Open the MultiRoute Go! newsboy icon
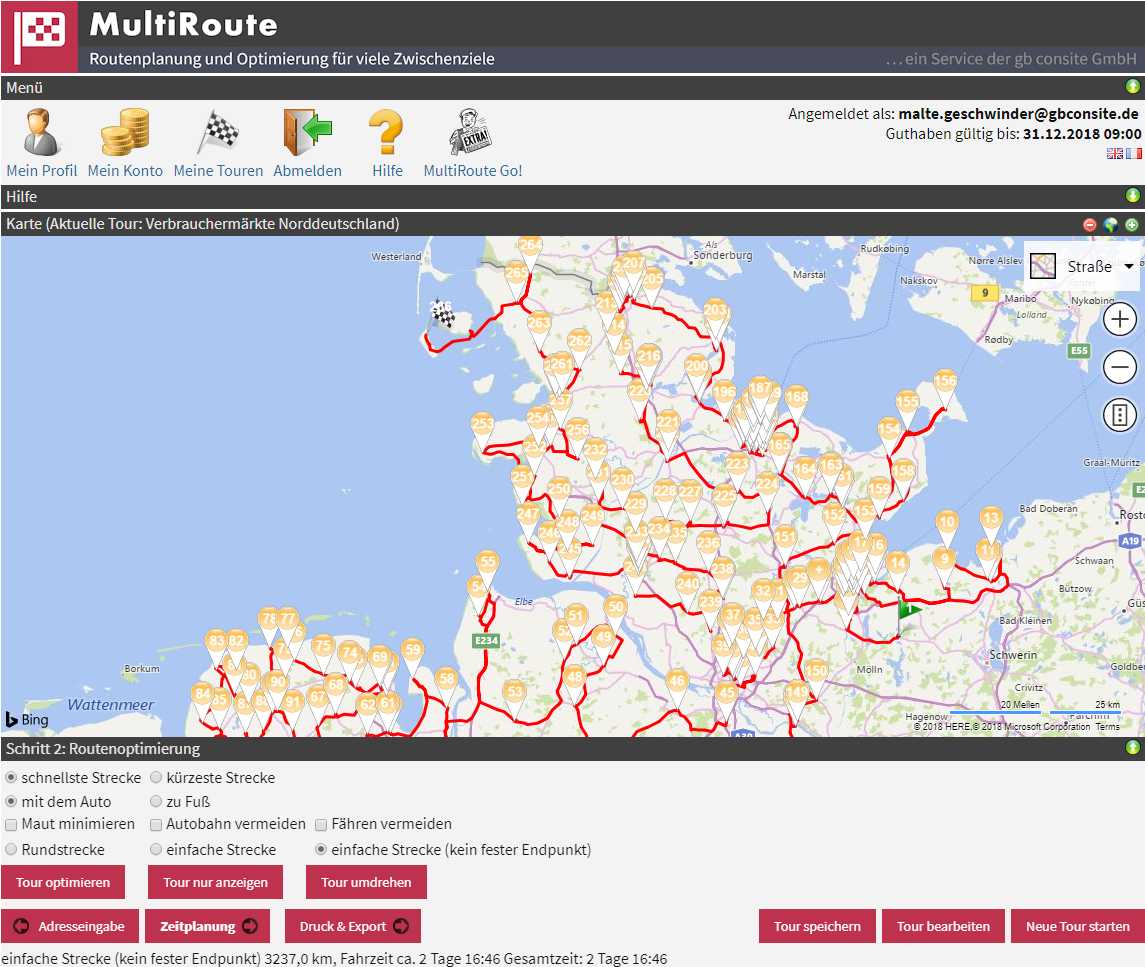This screenshot has width=1145, height=967. pyautogui.click(x=471, y=132)
